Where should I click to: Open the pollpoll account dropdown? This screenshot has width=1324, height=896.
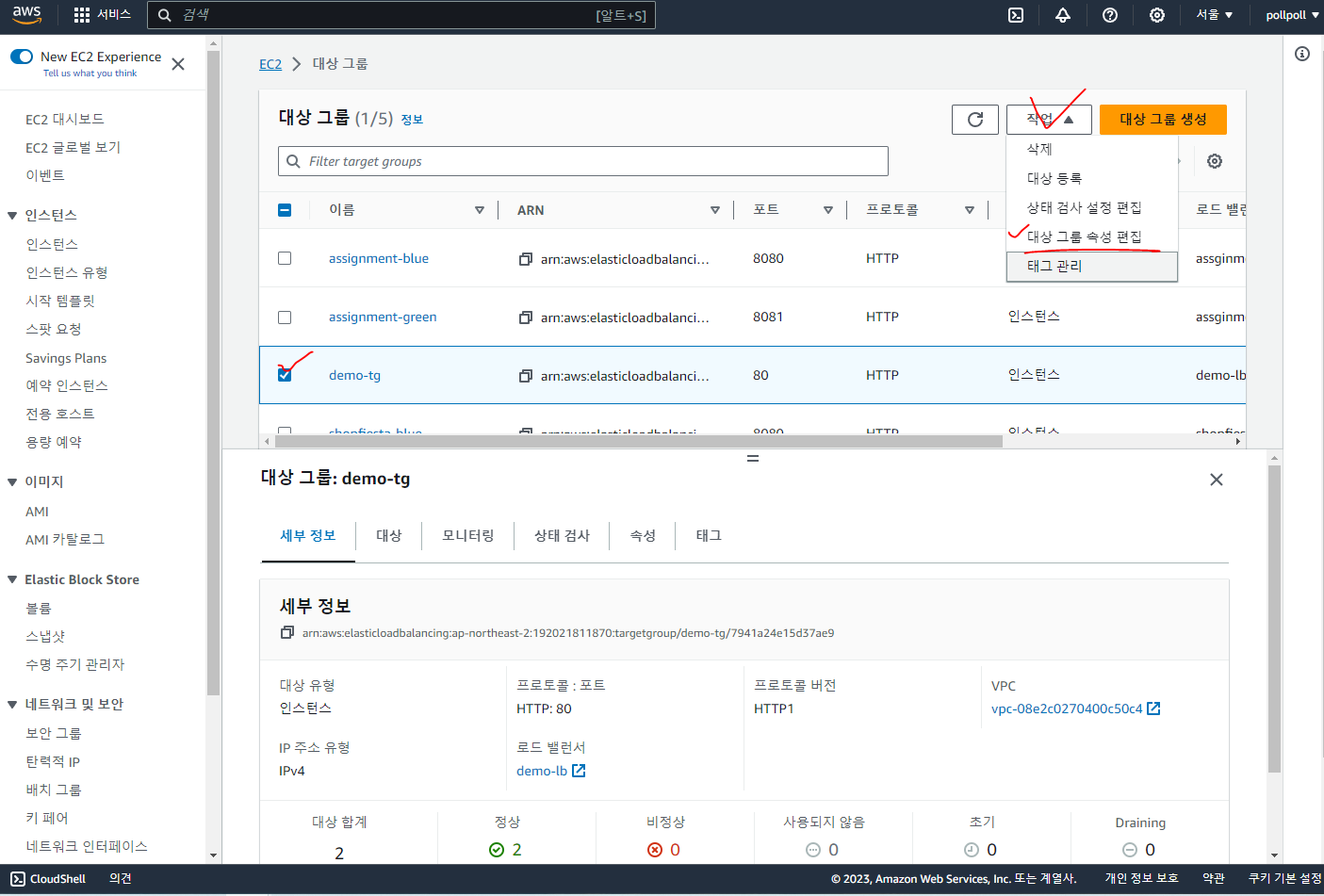[x=1292, y=15]
